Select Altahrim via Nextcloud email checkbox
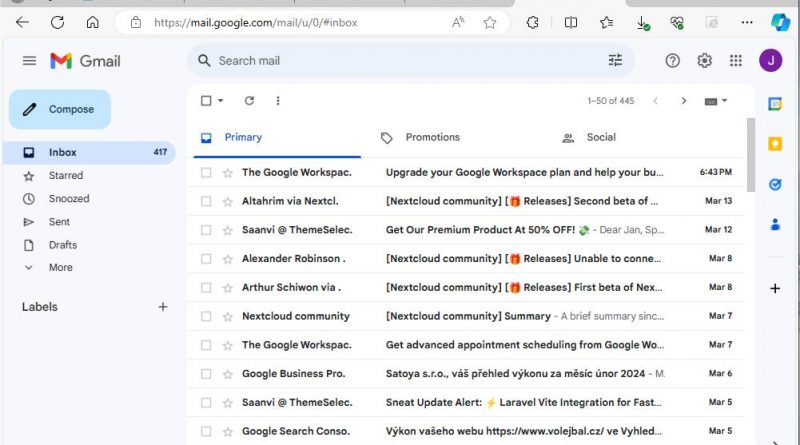The width and height of the screenshot is (800, 445). click(x=206, y=201)
